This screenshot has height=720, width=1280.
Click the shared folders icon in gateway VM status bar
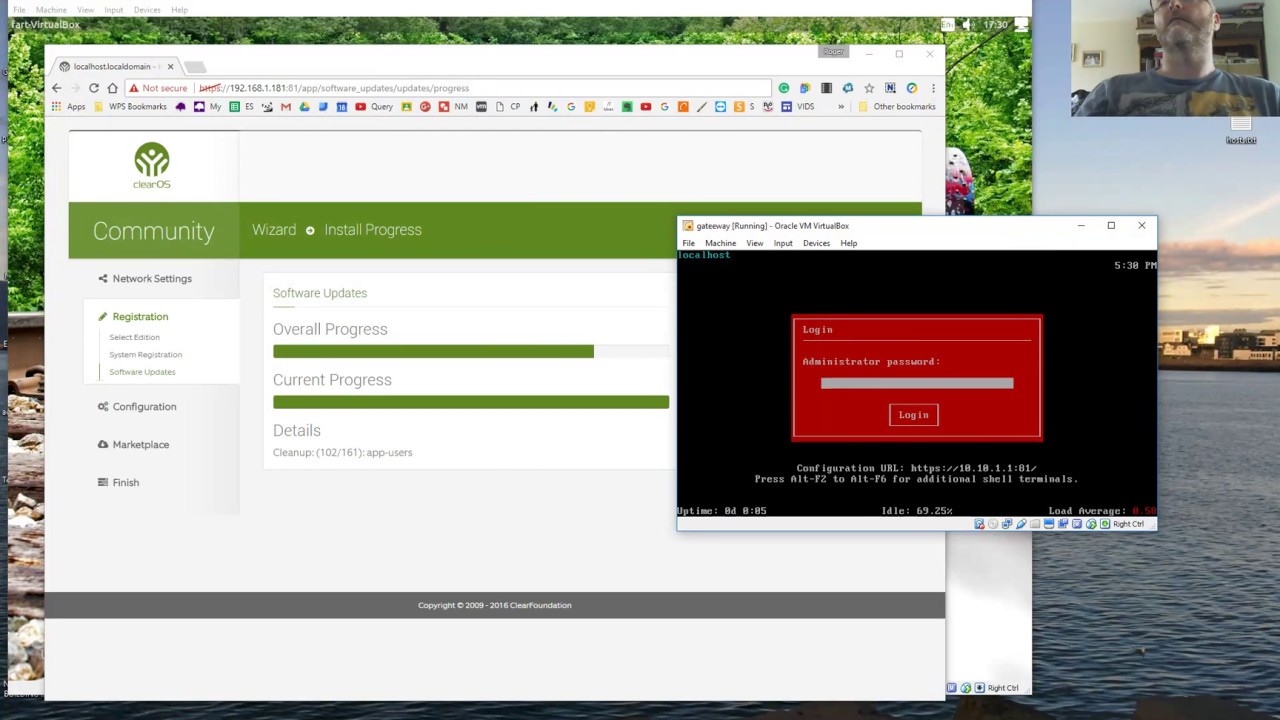coord(1035,524)
